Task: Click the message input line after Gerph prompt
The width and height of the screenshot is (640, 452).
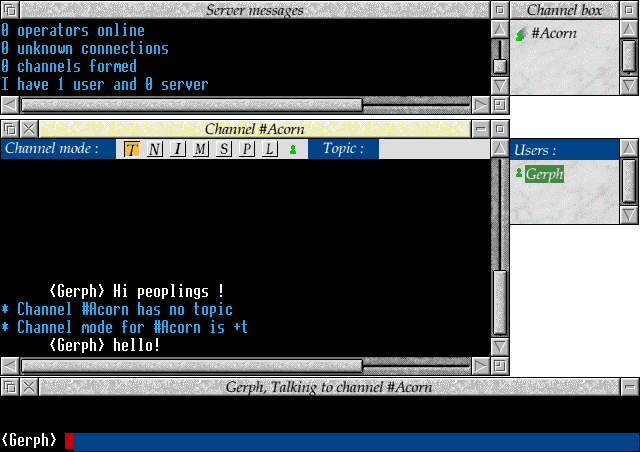Action: click(x=350, y=441)
